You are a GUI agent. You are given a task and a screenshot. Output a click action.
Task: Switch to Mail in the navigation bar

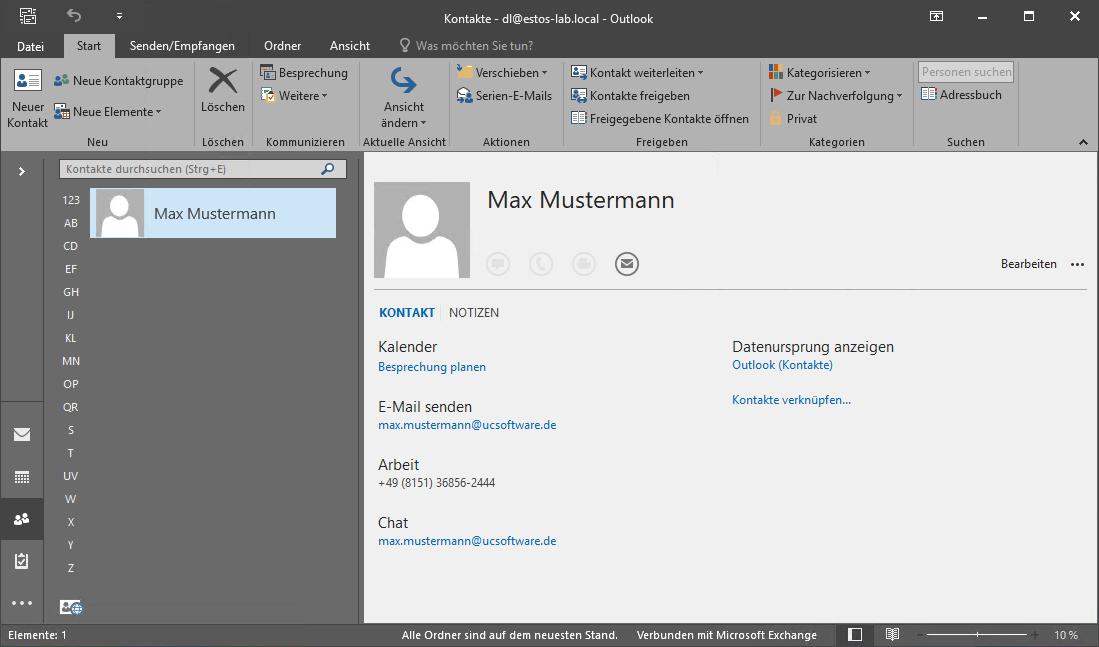(22, 435)
